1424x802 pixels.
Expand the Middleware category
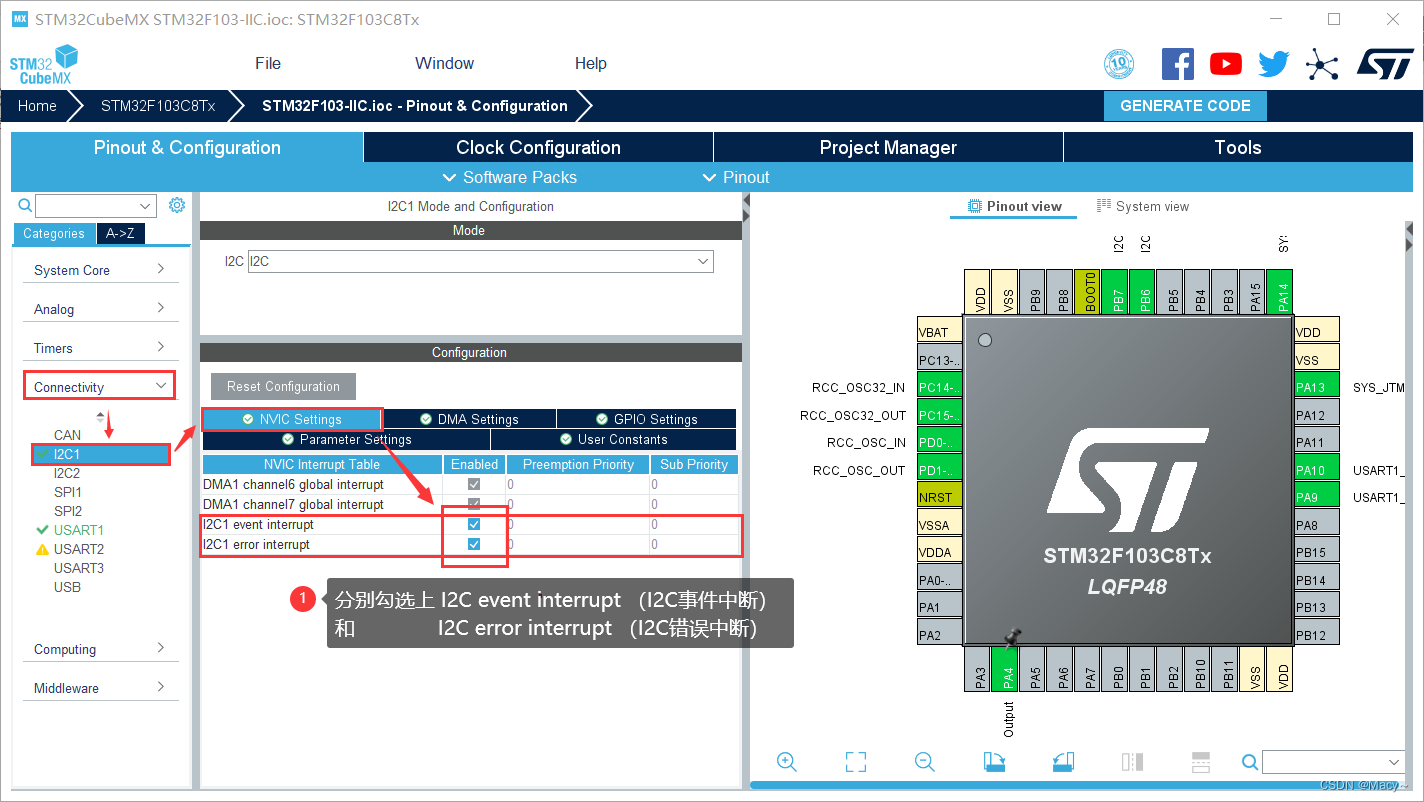point(99,688)
